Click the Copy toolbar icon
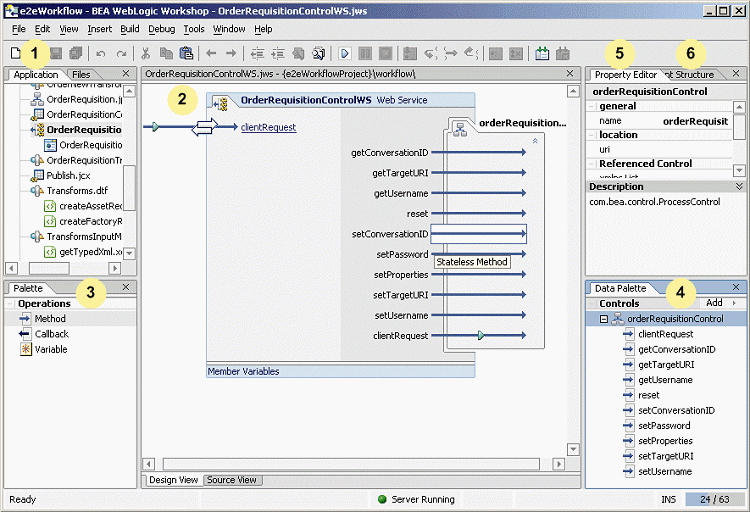 click(166, 53)
